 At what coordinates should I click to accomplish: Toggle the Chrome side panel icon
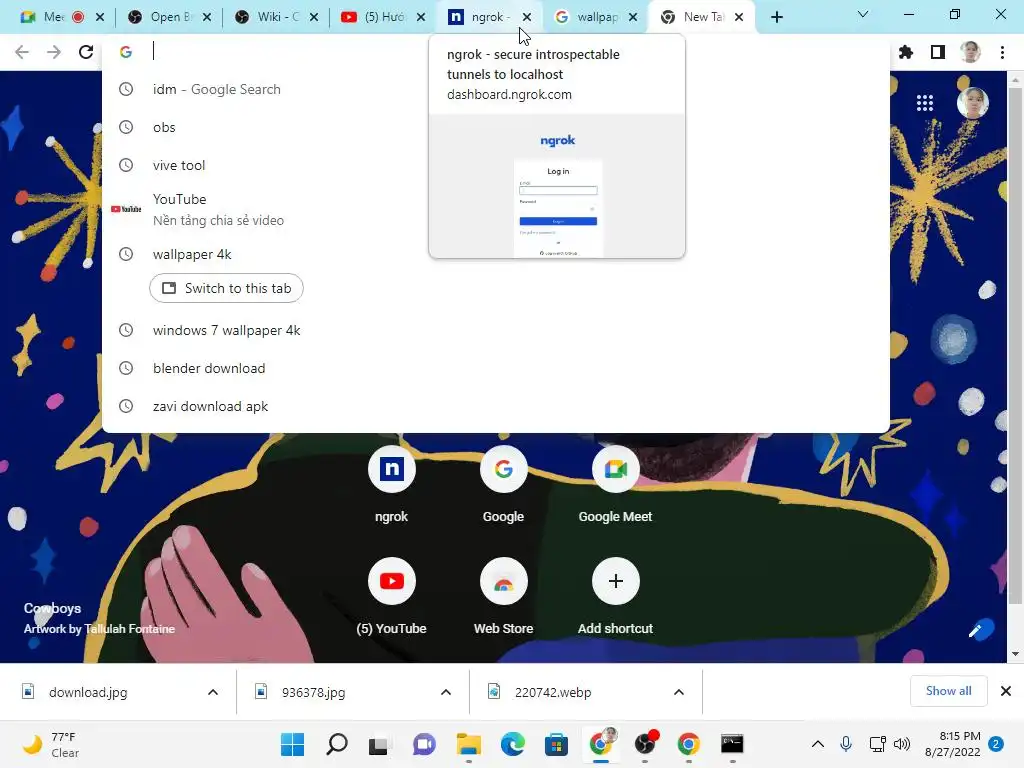(x=938, y=52)
